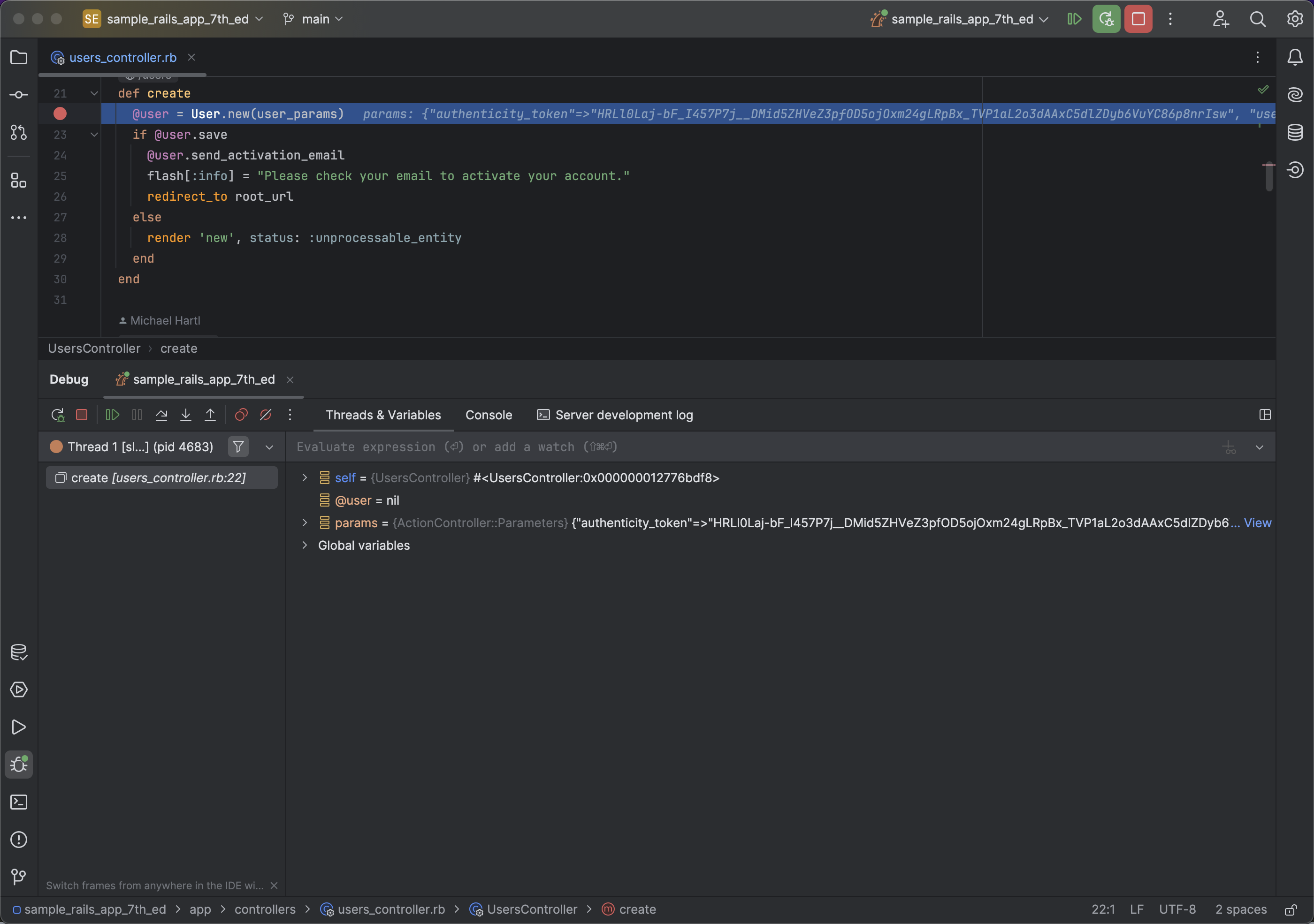Click the View link next to params
Image resolution: width=1314 pixels, height=924 pixels.
(x=1257, y=523)
